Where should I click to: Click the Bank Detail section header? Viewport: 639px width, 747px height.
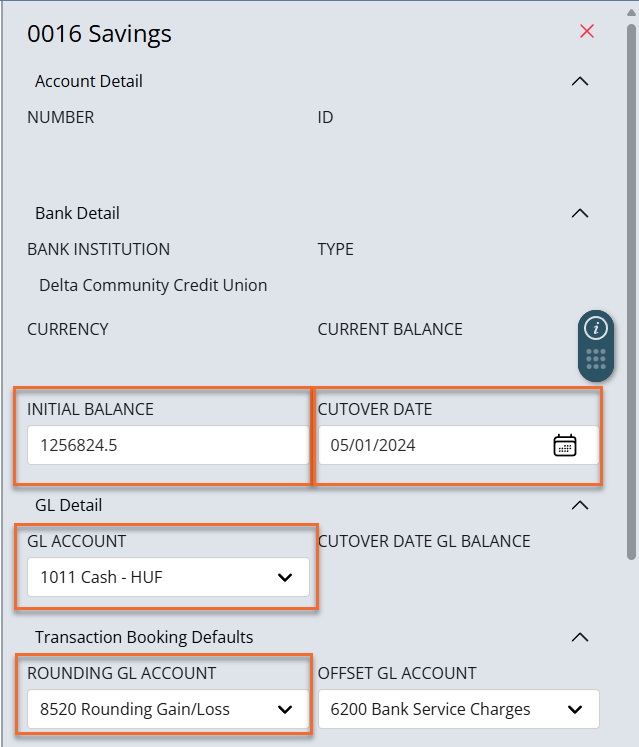click(x=77, y=213)
